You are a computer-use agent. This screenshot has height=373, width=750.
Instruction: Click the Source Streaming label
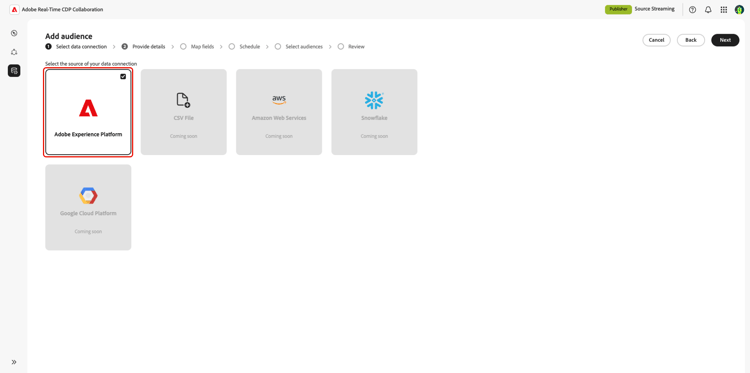tap(654, 9)
